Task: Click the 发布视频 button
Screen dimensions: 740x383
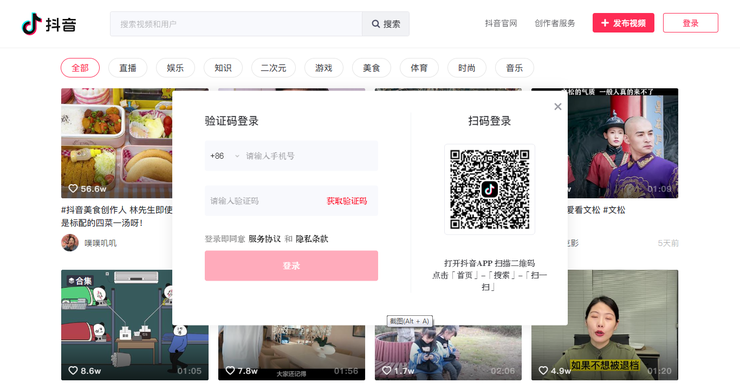Action: click(x=623, y=23)
